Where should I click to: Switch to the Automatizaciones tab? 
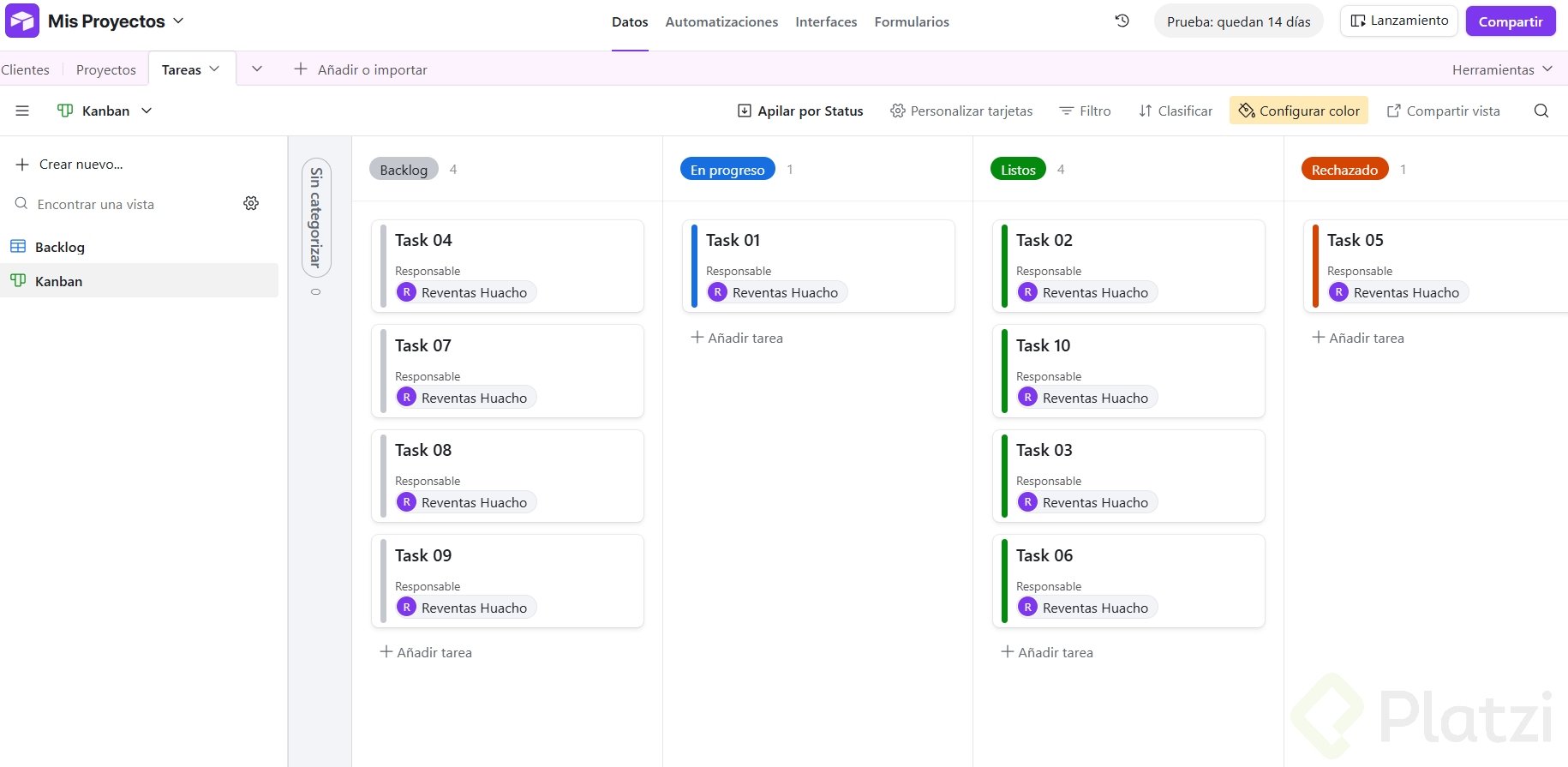[721, 22]
